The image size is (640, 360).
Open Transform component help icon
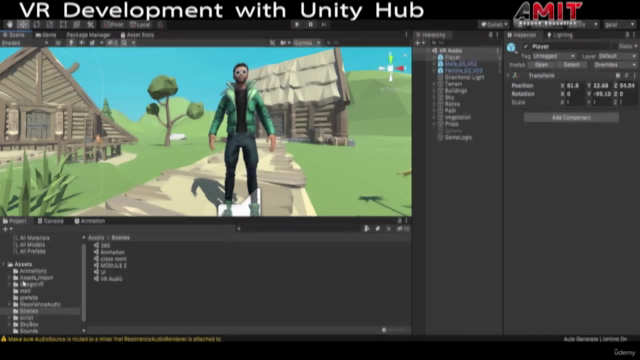click(618, 76)
